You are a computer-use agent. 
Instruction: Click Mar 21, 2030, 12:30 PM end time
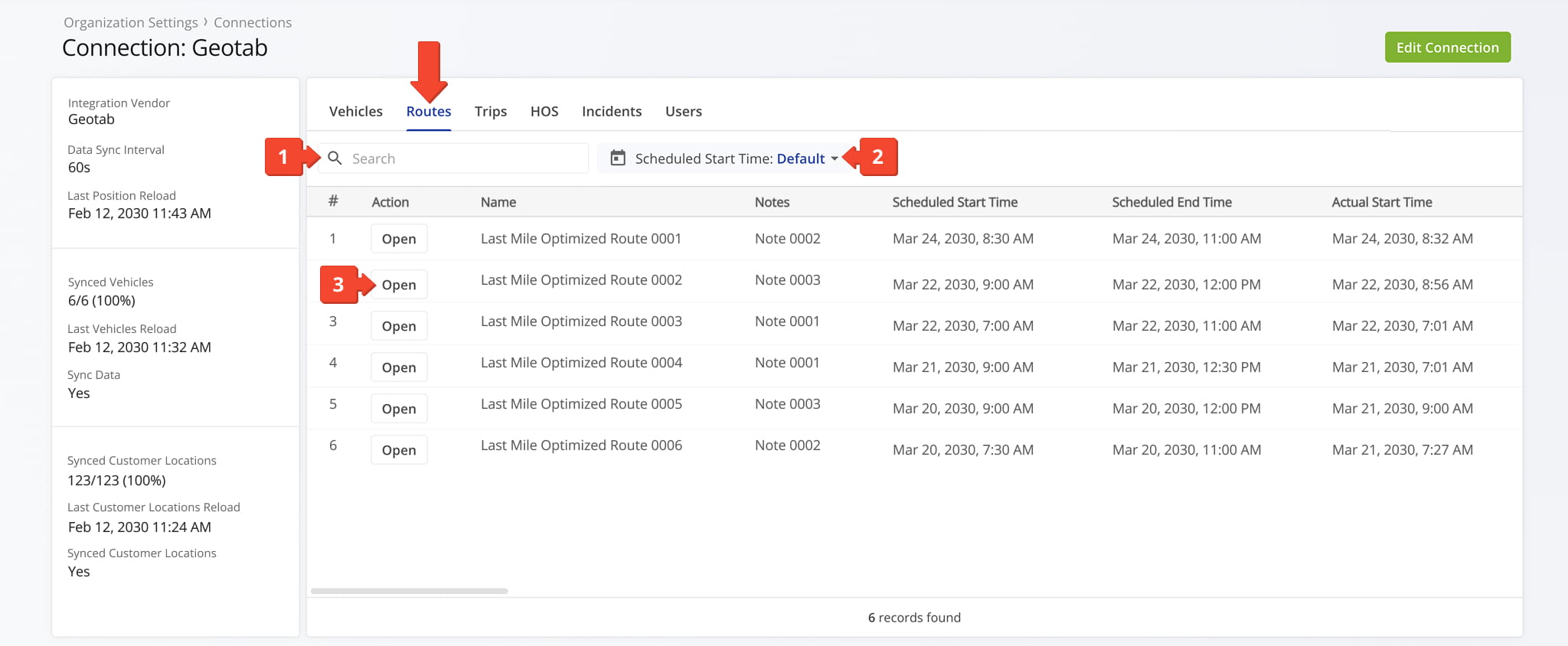coord(1186,367)
